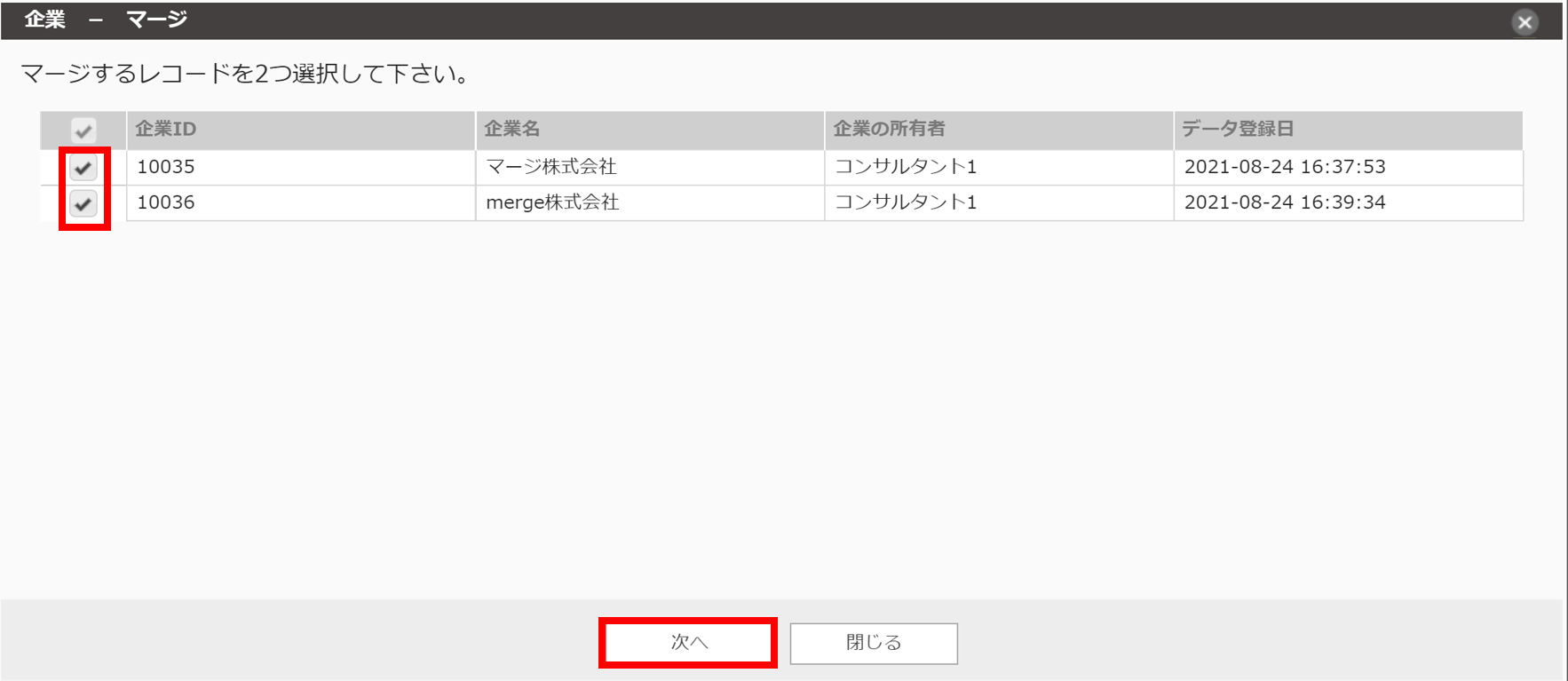Uncheck the checkbox for record 10036
This screenshot has width=1568, height=681.
pyautogui.click(x=83, y=204)
